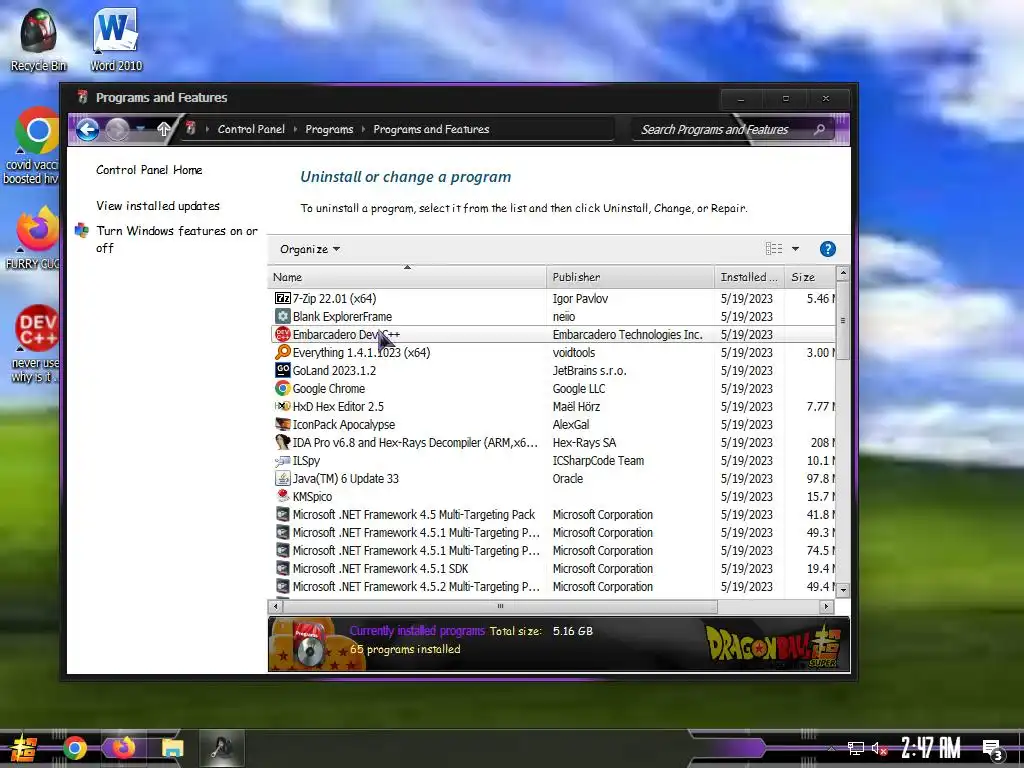Select .NET Framework 4.5.2 Multi-Targeting entry
Screen dimensions: 1024x768
pyautogui.click(x=552, y=586)
